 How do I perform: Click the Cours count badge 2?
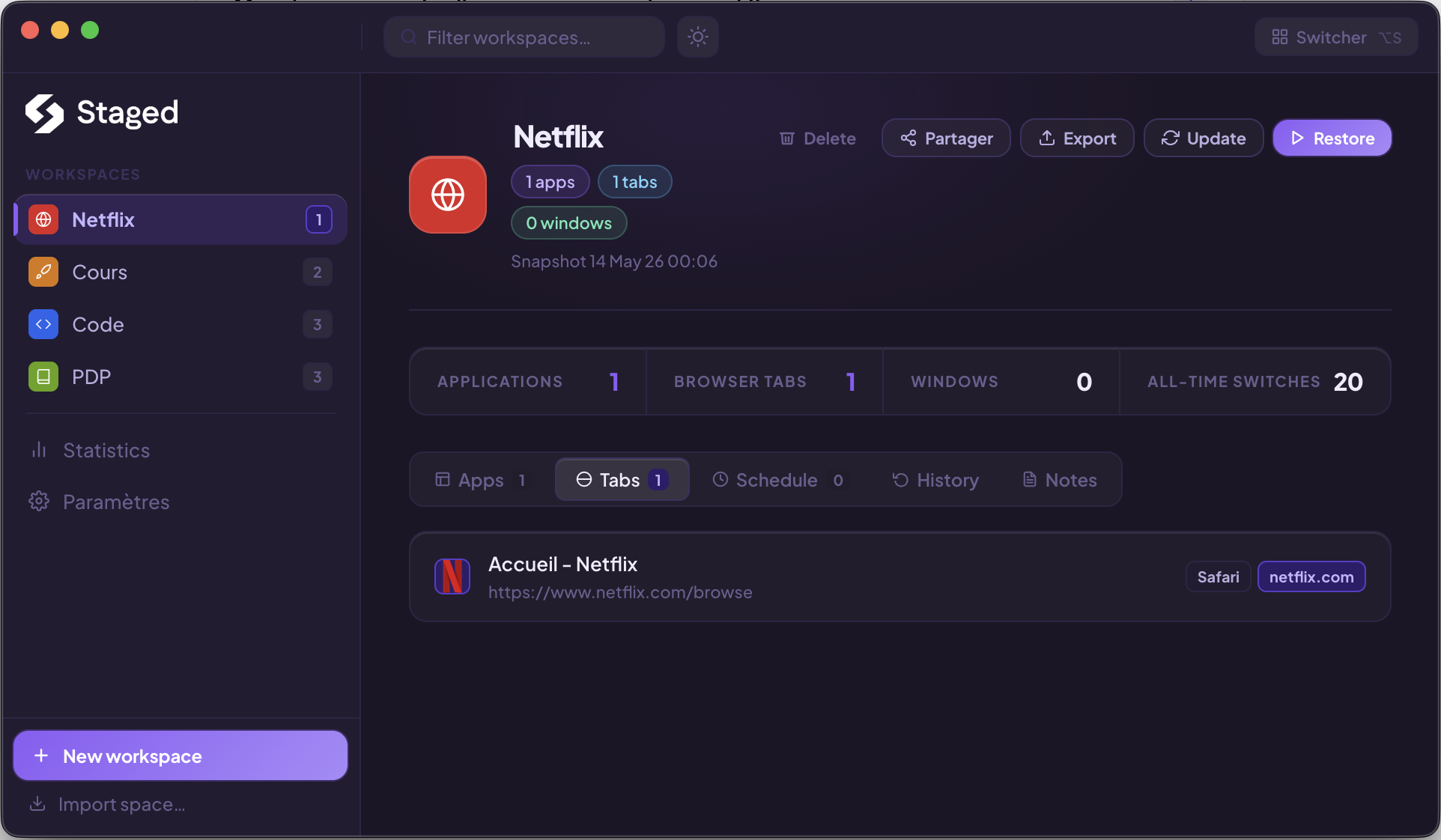point(318,272)
